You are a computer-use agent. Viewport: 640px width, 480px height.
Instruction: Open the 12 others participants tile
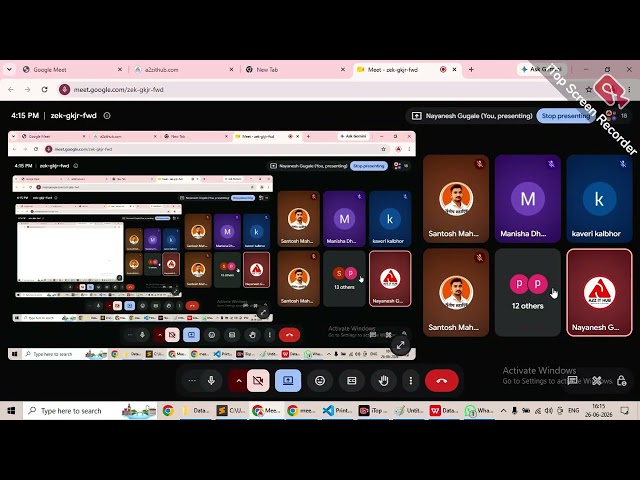tap(528, 292)
